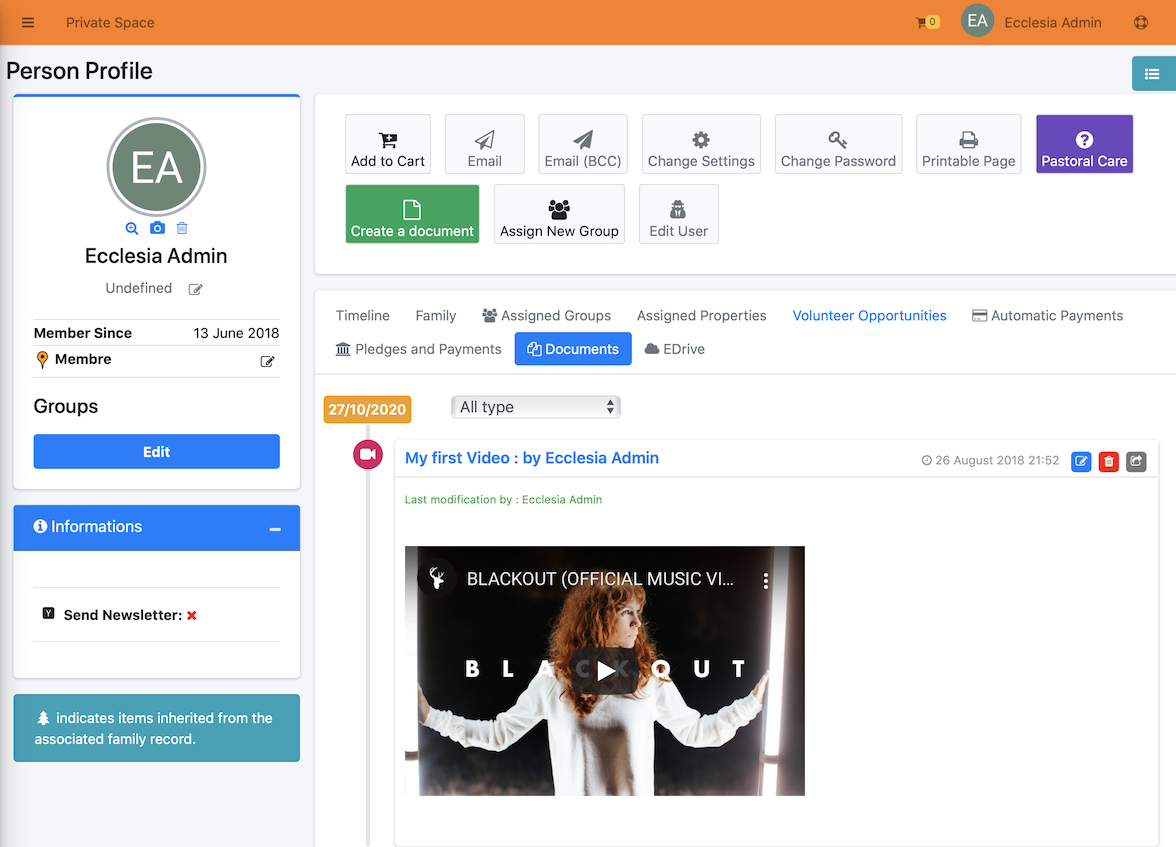Open Pastoral Care
This screenshot has width=1176, height=847.
[x=1084, y=144]
